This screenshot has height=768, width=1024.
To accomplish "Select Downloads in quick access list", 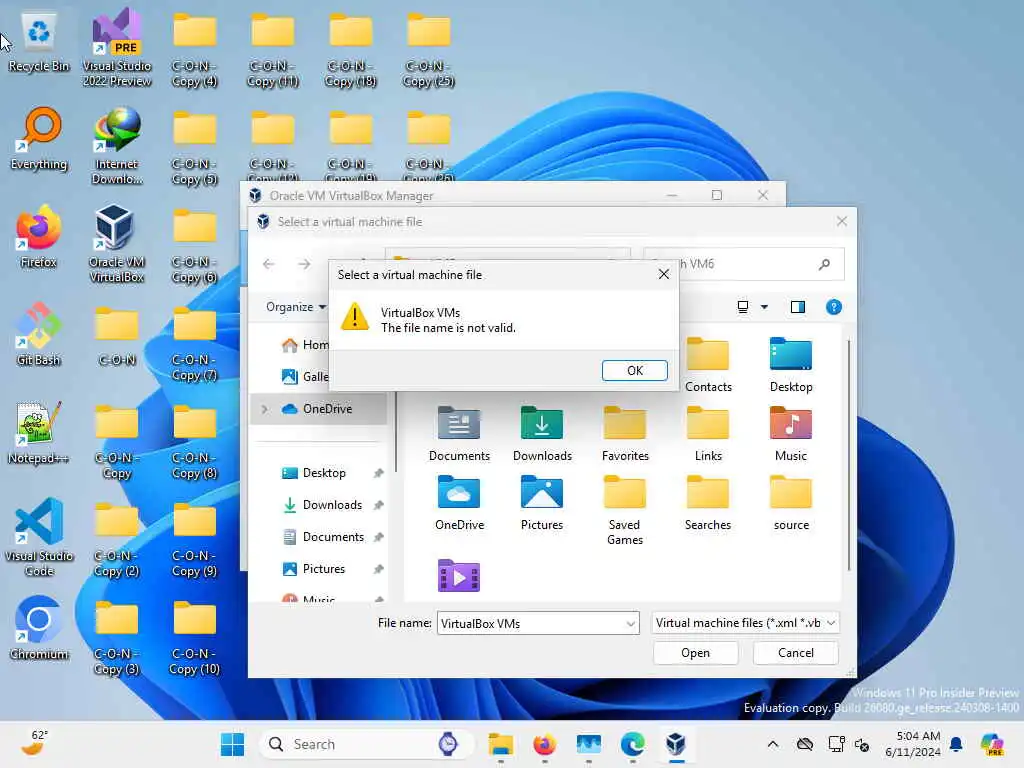I will tap(332, 505).
